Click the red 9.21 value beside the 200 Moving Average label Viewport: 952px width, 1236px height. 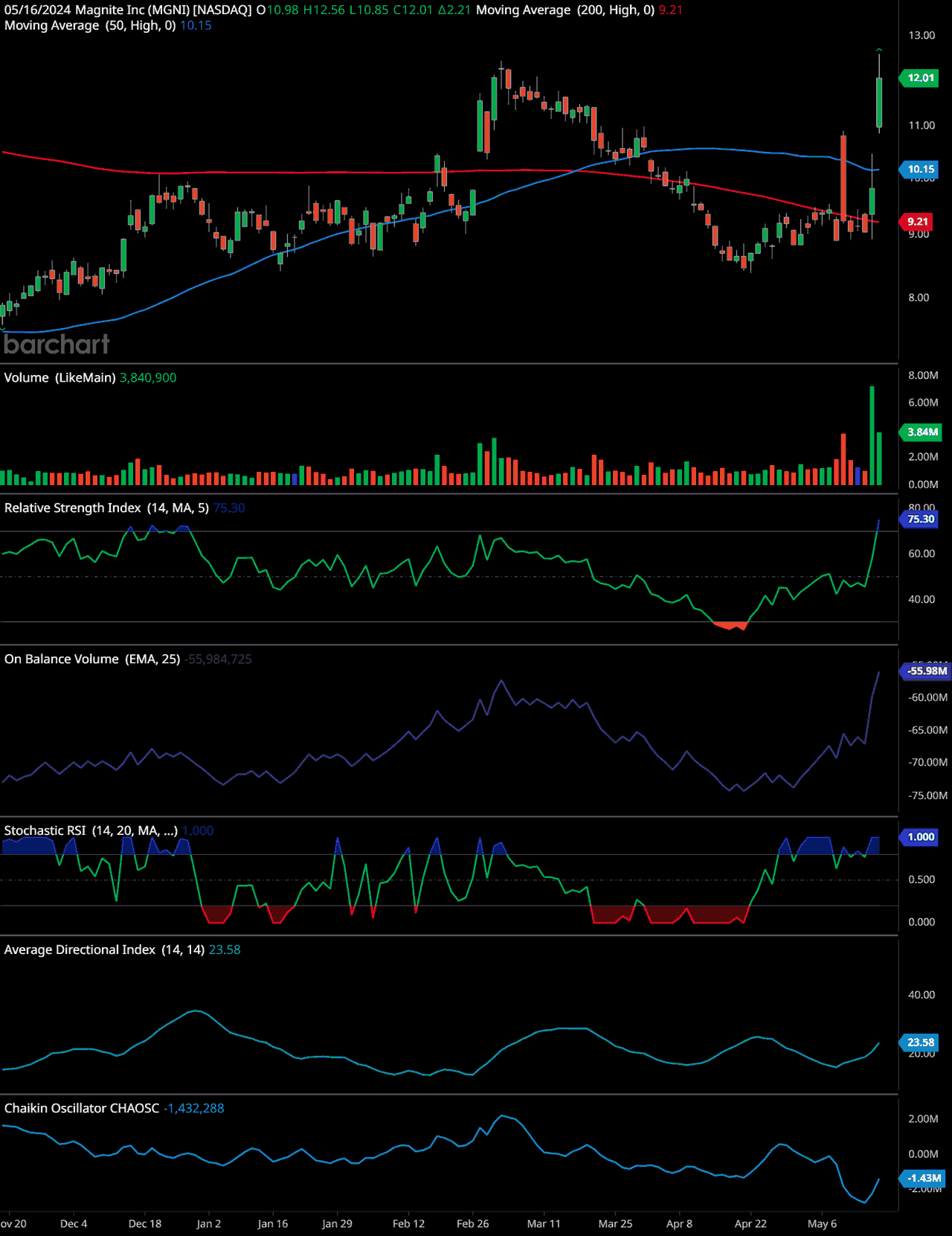670,10
